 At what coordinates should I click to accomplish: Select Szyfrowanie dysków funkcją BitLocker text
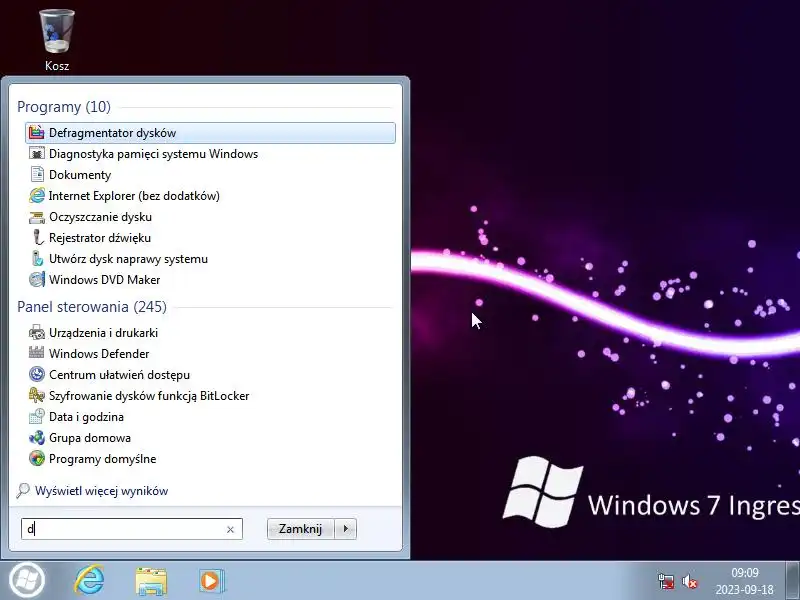tap(149, 396)
